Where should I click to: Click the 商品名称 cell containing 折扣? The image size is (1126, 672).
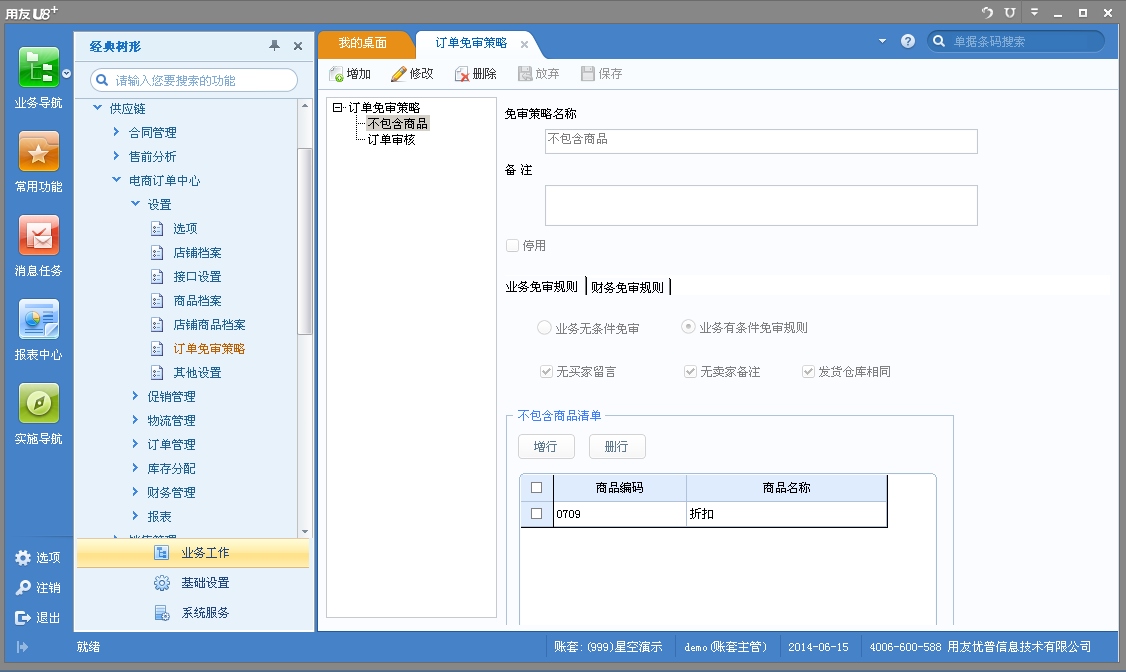786,514
